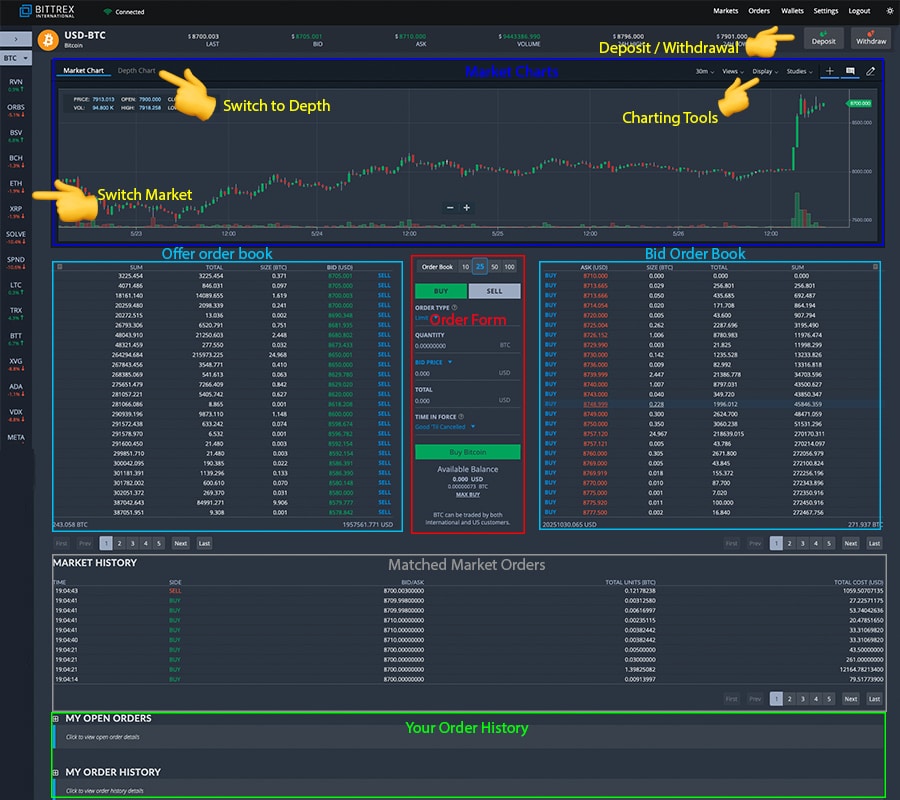Select ETH from the market sidebar
Viewport: 900px width, 800px height.
14,184
